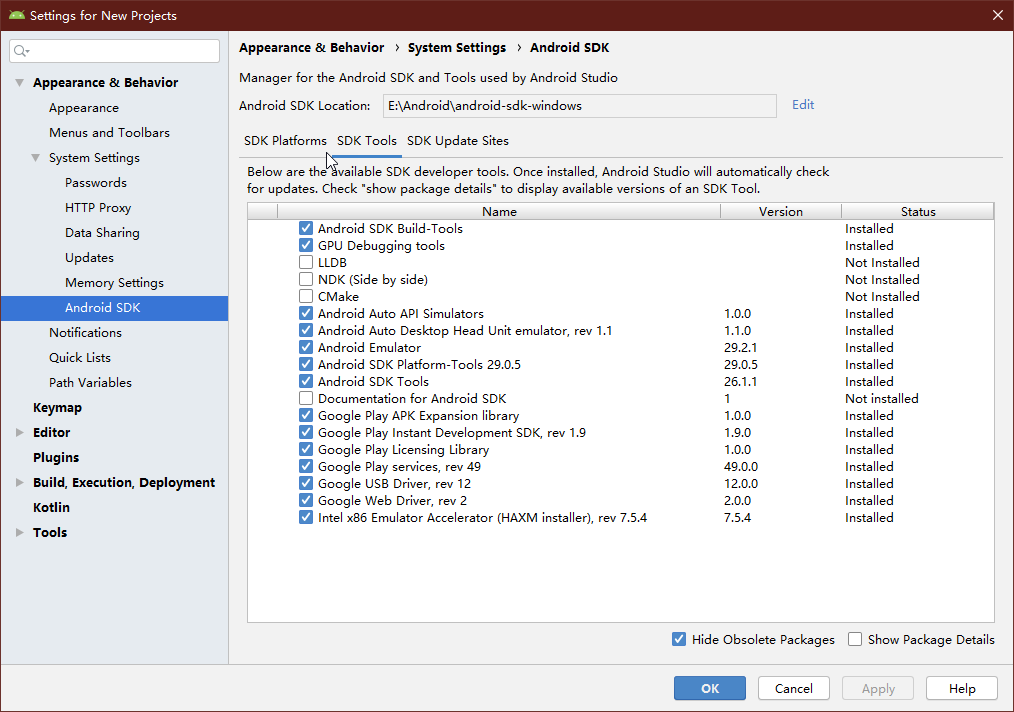Click Edit link for SDK location
Viewport: 1014px width, 712px height.
tap(803, 105)
